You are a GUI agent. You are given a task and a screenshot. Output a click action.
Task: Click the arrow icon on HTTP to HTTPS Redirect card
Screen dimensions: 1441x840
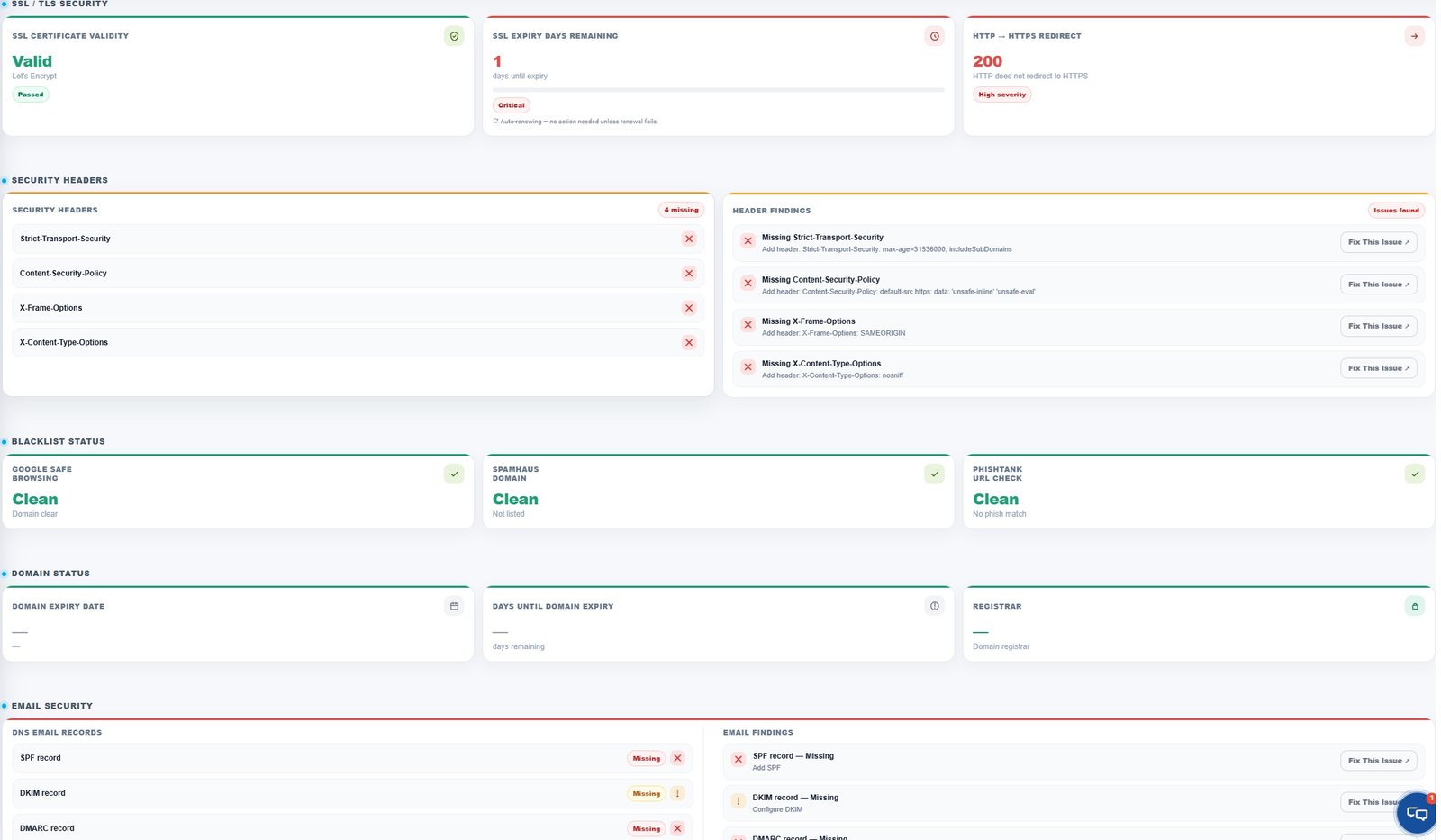pos(1414,36)
